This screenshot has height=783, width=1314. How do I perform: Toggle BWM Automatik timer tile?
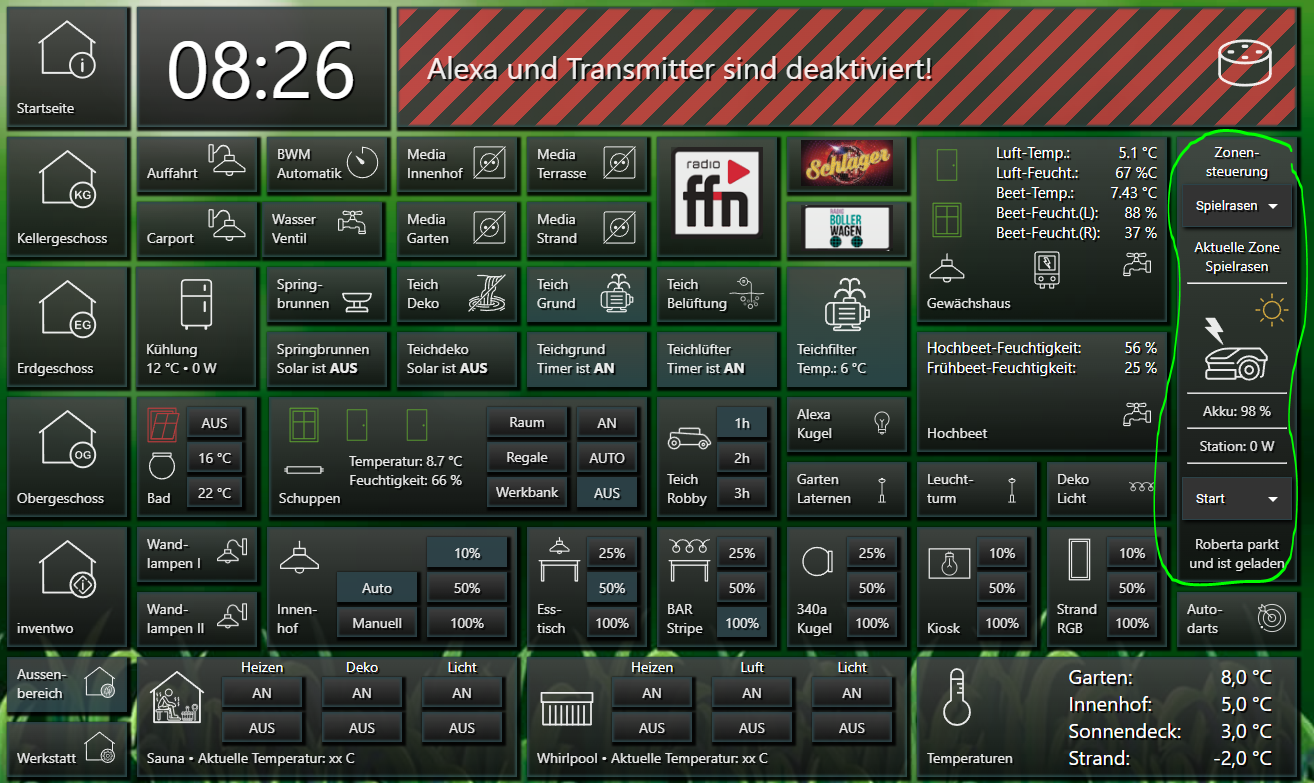[x=327, y=164]
